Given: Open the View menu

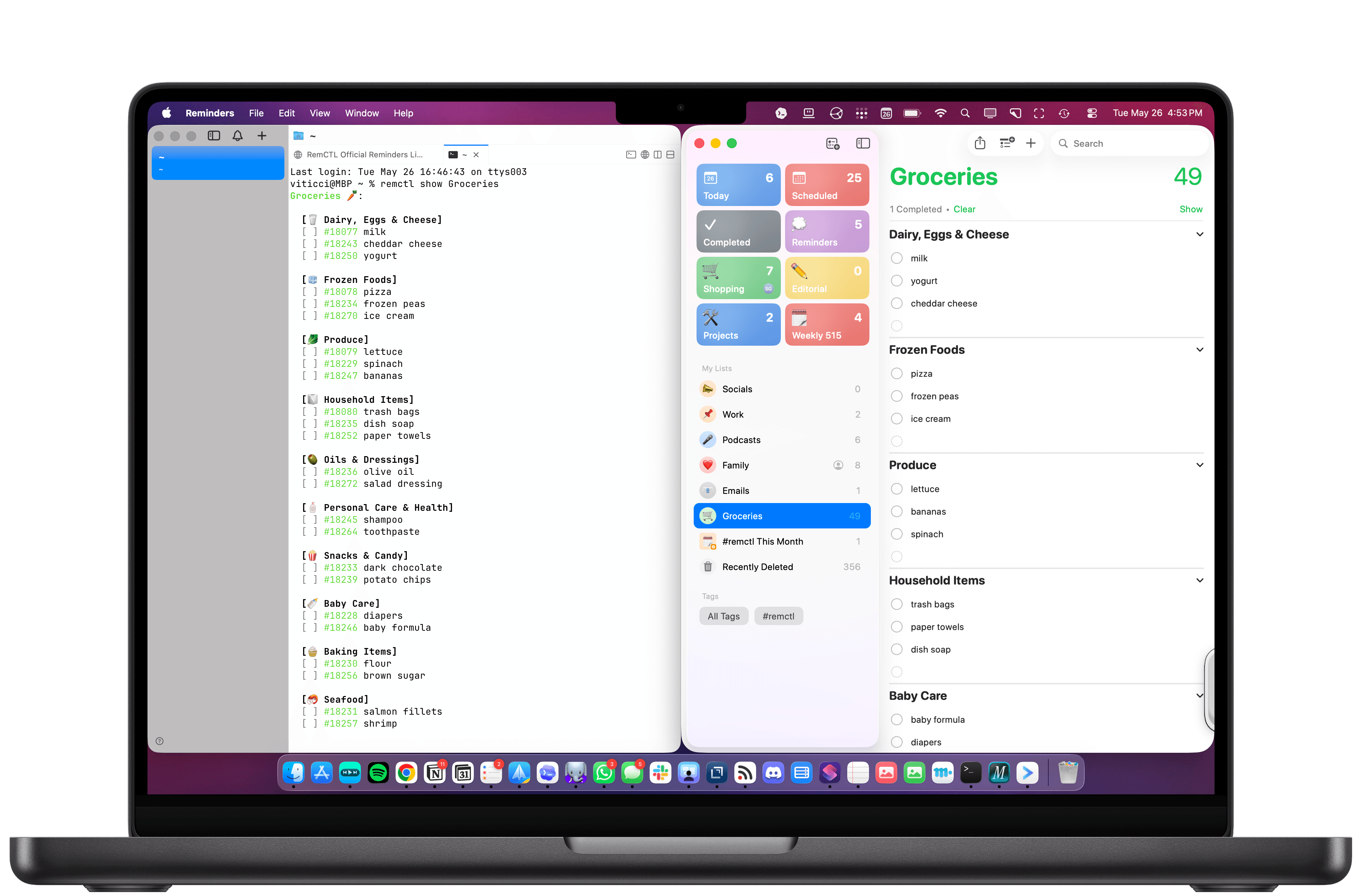Looking at the screenshot, I should pyautogui.click(x=320, y=113).
